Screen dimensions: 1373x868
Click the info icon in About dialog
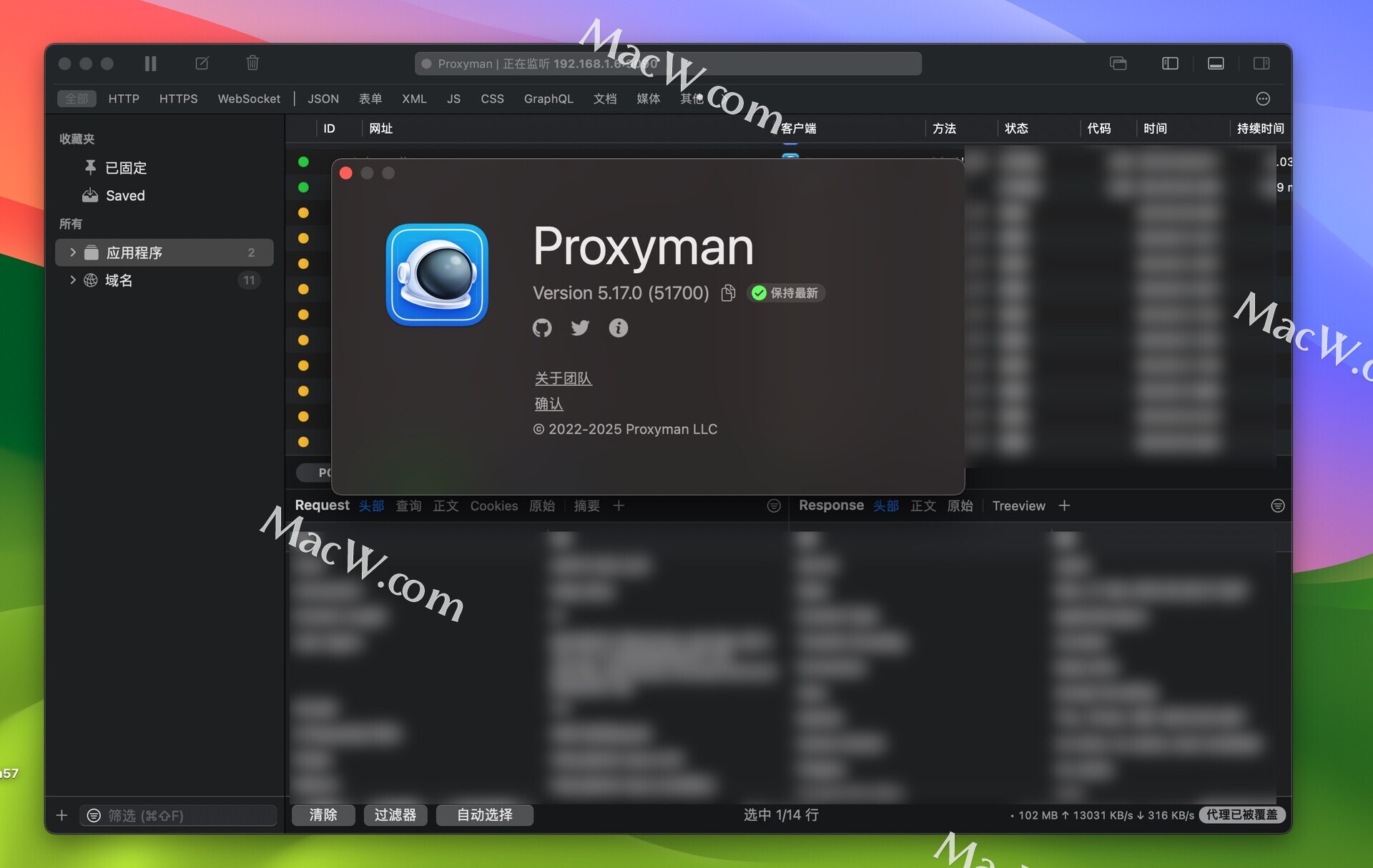point(619,327)
